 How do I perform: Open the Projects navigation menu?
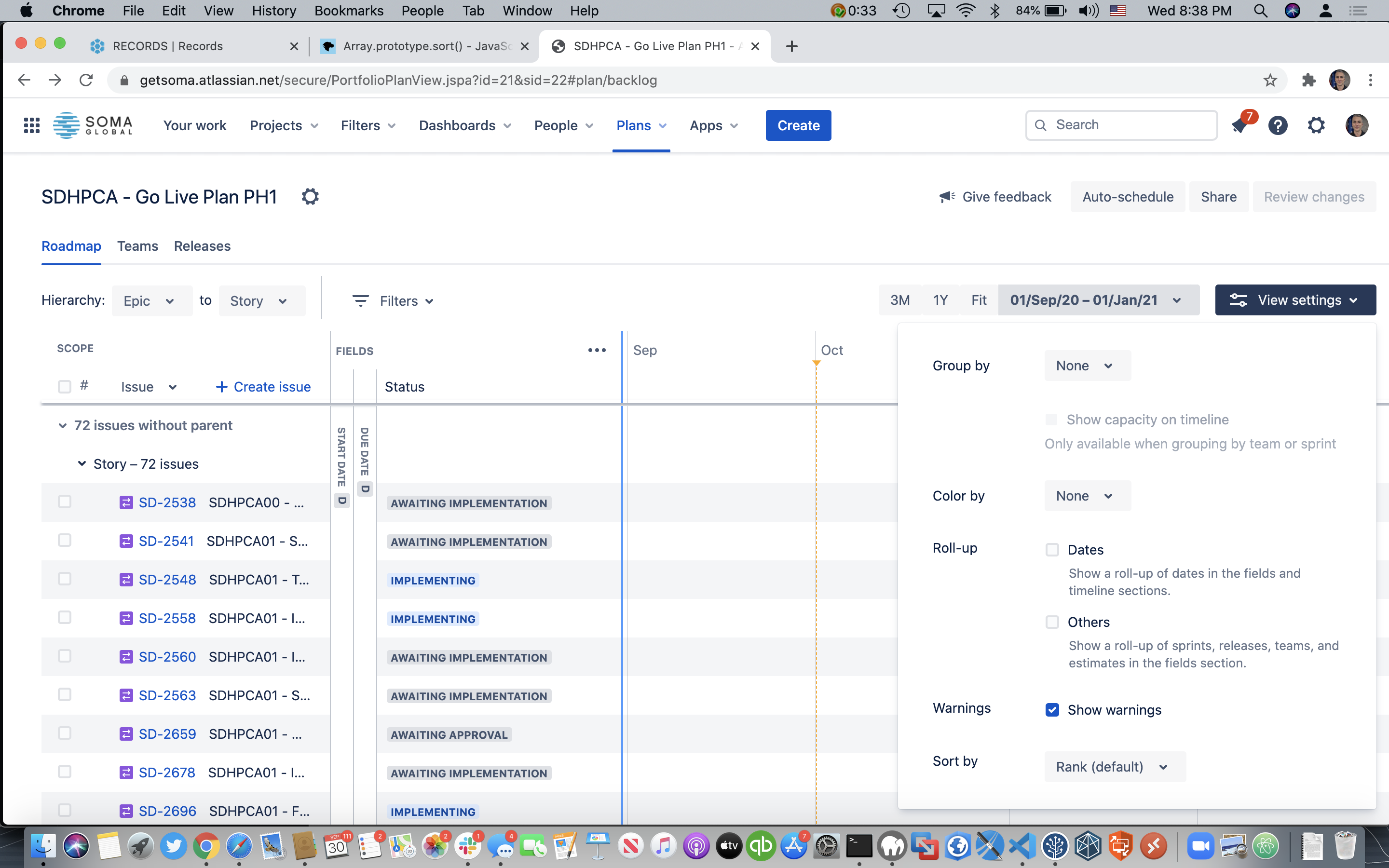pos(284,126)
